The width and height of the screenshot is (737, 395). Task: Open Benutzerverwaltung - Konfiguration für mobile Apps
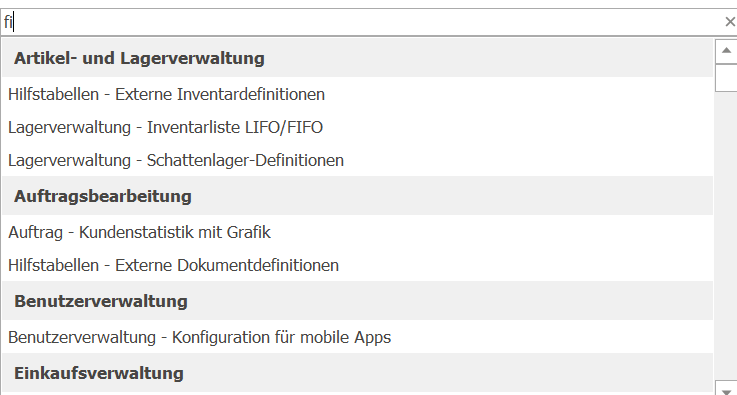[357, 337]
